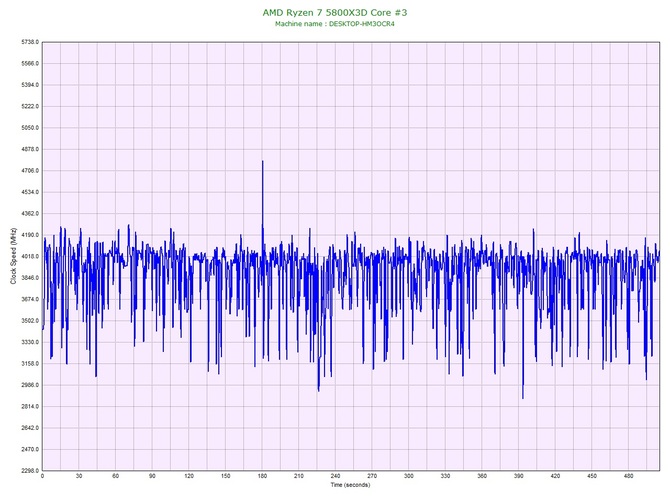Click the Clock Speed (MHz) axis label

click(x=13, y=256)
